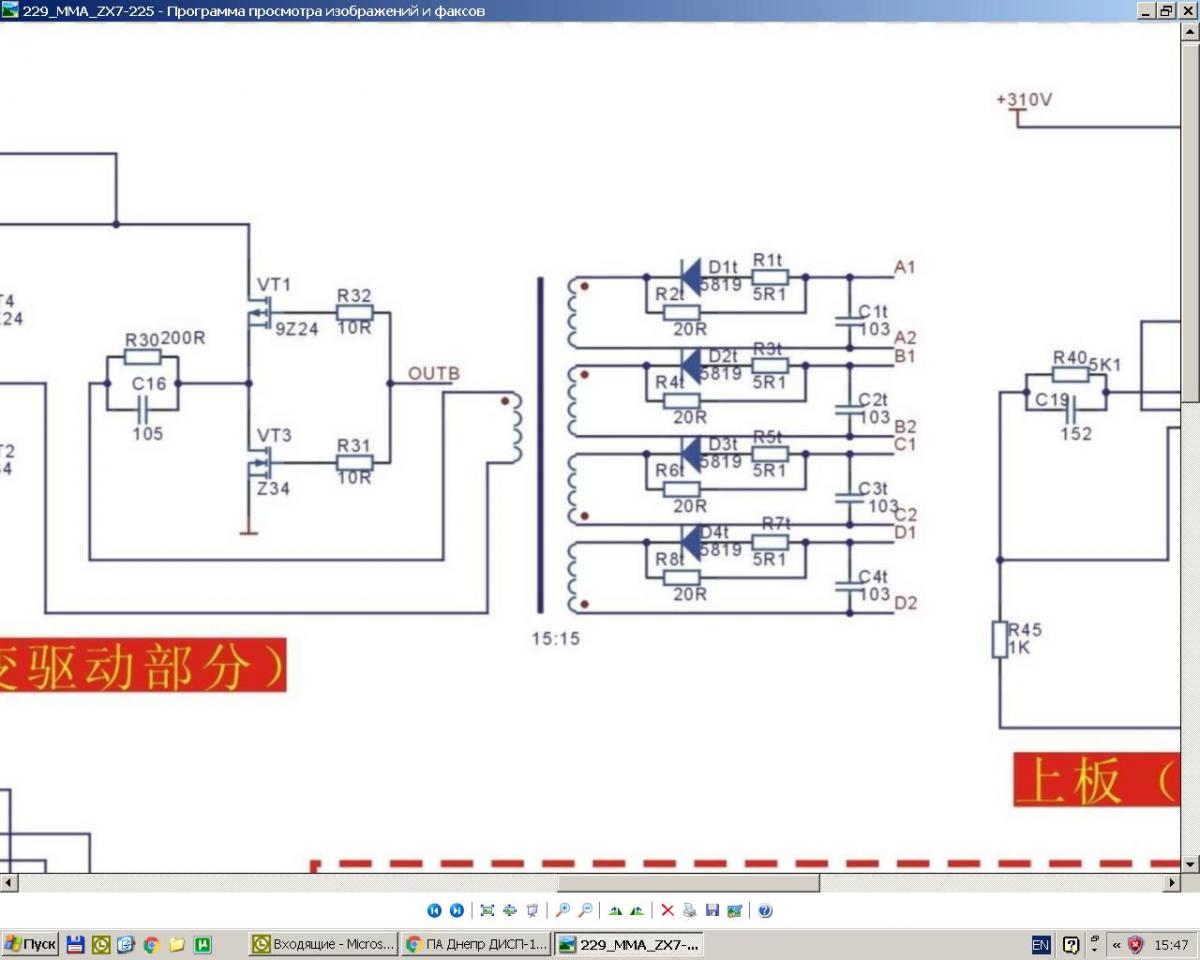The image size is (1200, 960).
Task: Zoom in on the schematic
Action: pos(563,910)
